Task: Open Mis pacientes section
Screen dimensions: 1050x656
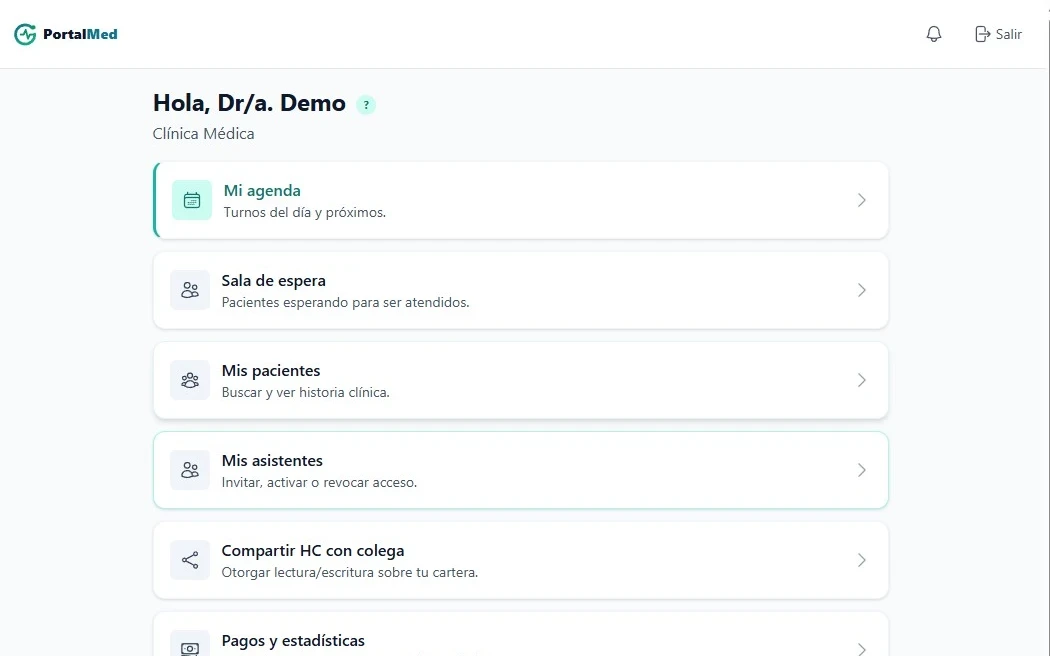Action: 271,370
